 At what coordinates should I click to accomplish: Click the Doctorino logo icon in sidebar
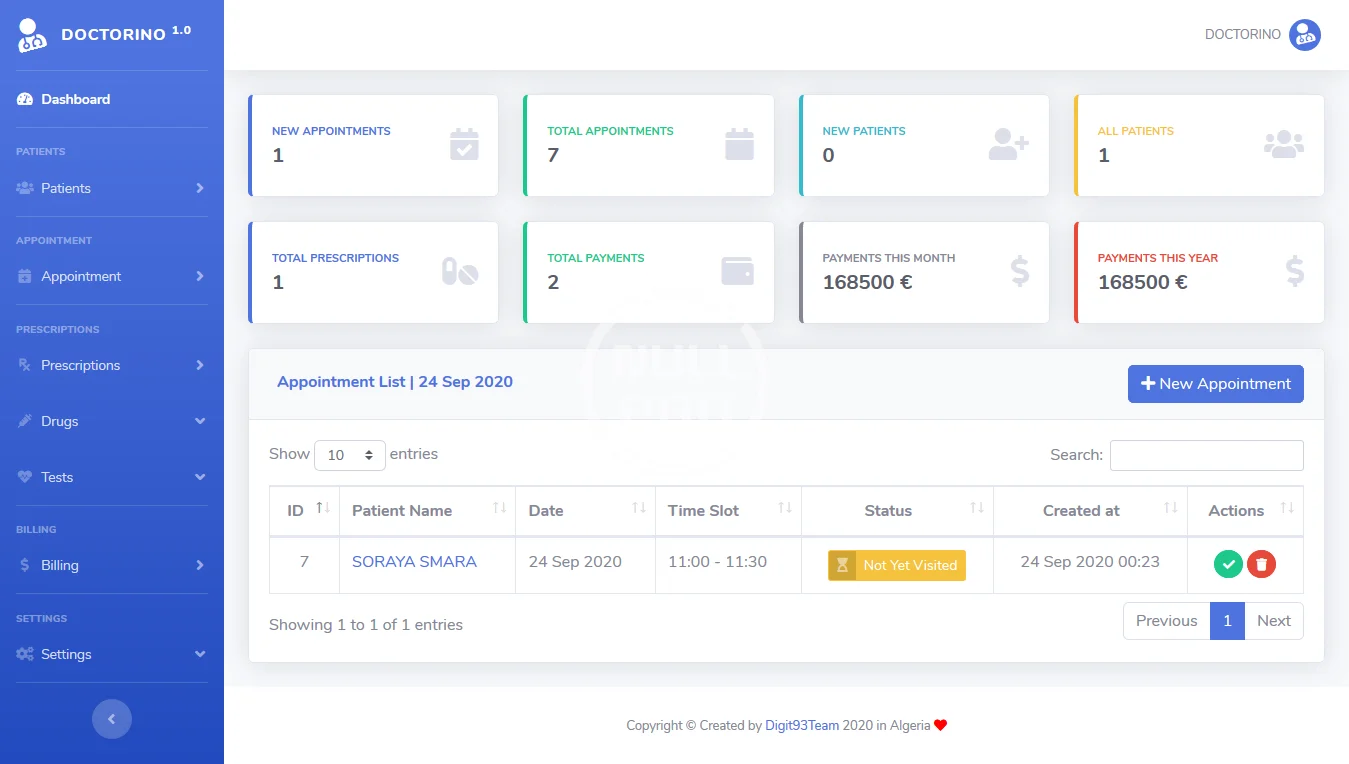tap(32, 36)
